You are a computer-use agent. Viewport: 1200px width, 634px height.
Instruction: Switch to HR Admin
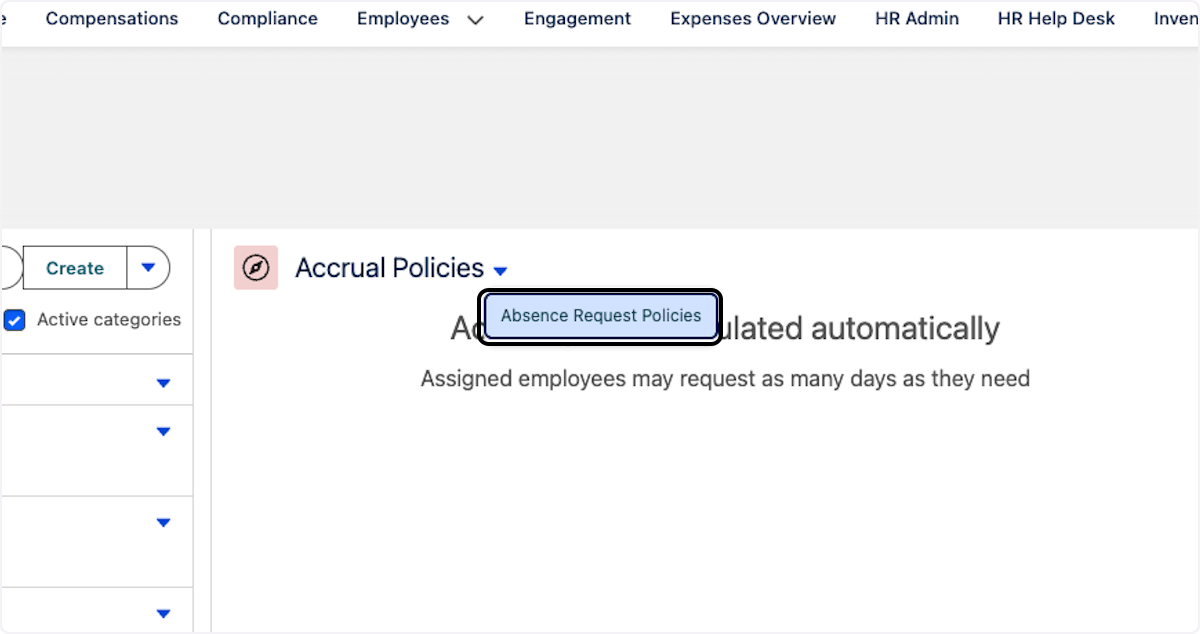916,18
